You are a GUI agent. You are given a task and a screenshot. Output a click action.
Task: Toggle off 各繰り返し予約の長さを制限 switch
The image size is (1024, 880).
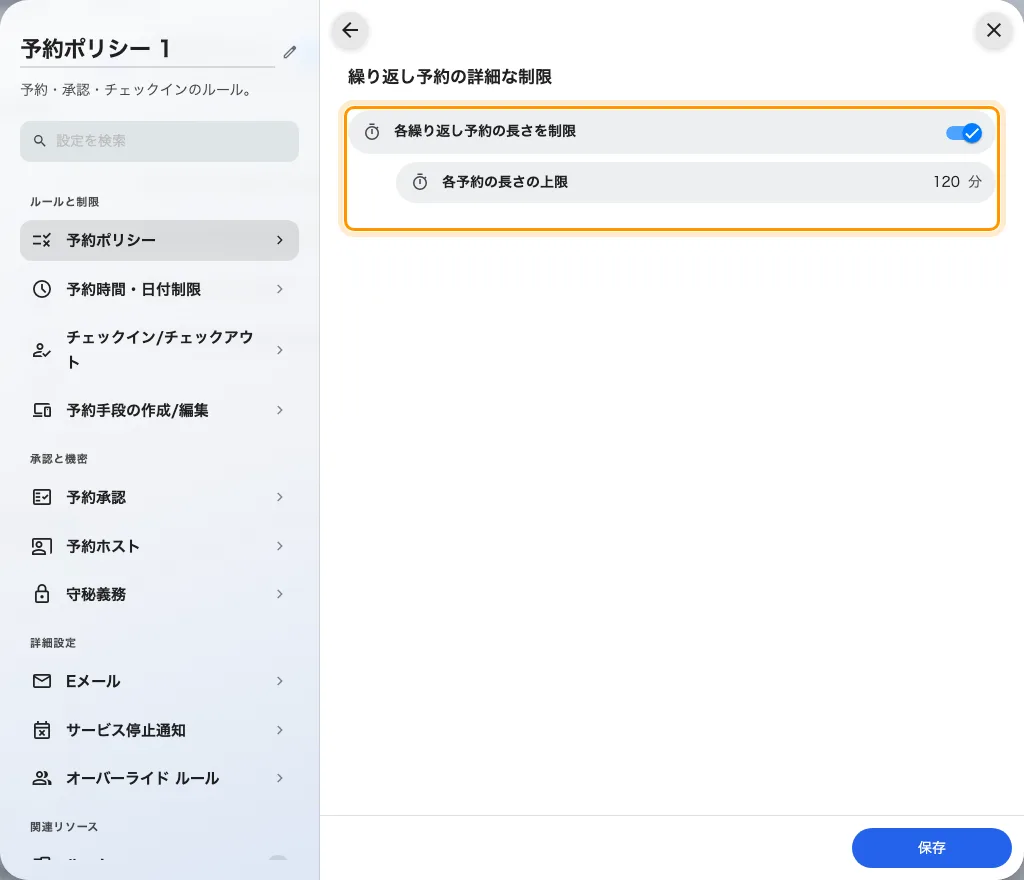964,133
